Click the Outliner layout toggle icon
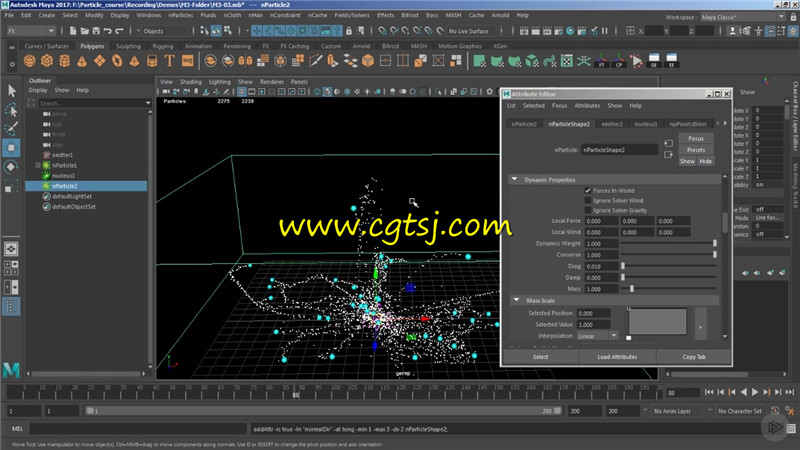The image size is (800, 450). tap(11, 306)
